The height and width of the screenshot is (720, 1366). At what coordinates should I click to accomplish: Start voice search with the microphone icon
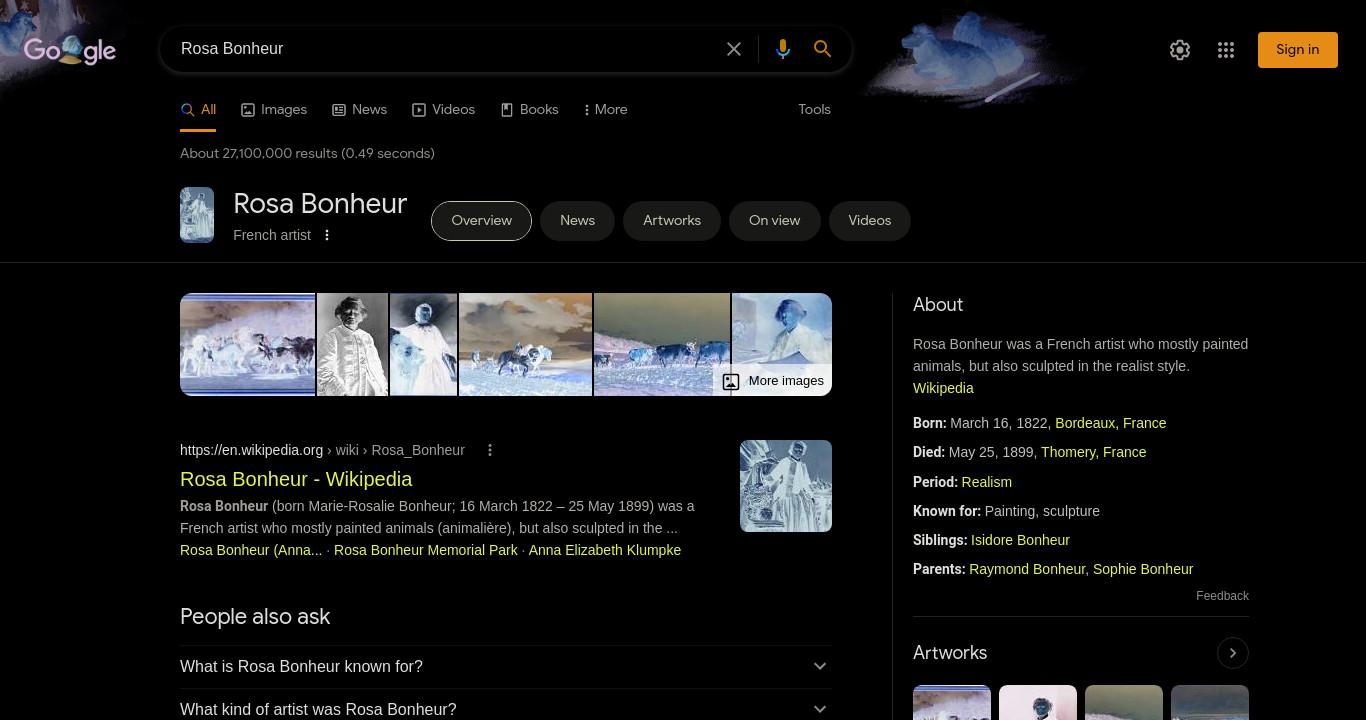tap(783, 49)
